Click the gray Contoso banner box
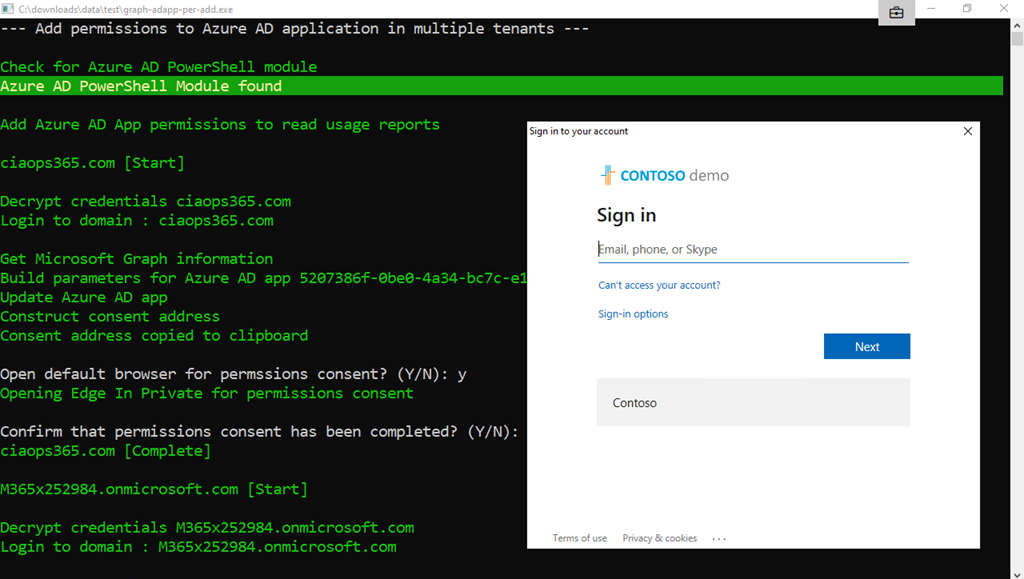 pos(753,403)
